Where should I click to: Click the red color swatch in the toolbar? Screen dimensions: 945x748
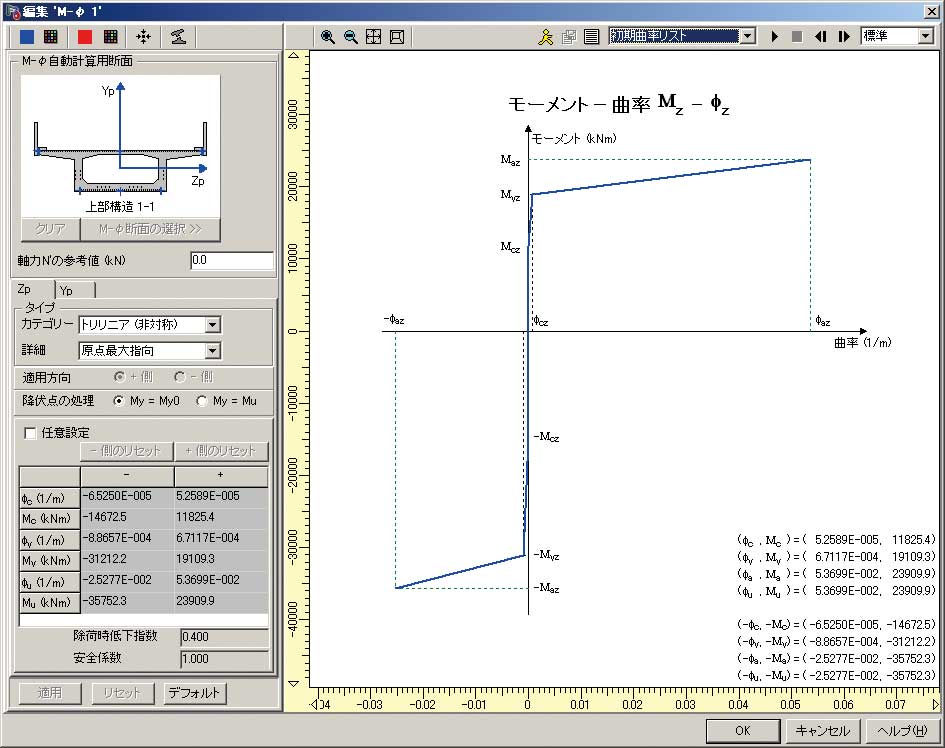click(x=85, y=37)
